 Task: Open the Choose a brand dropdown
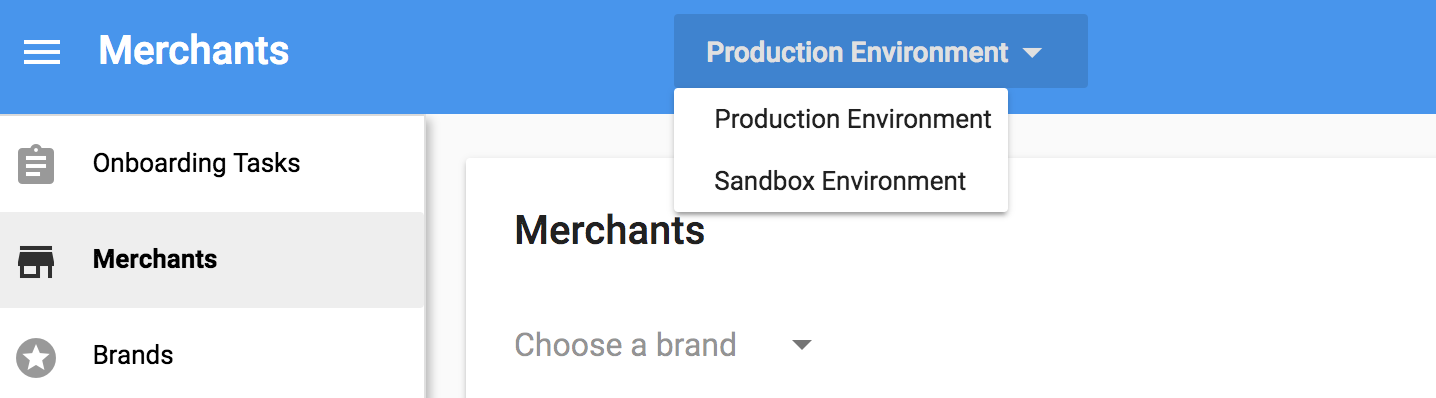(663, 345)
